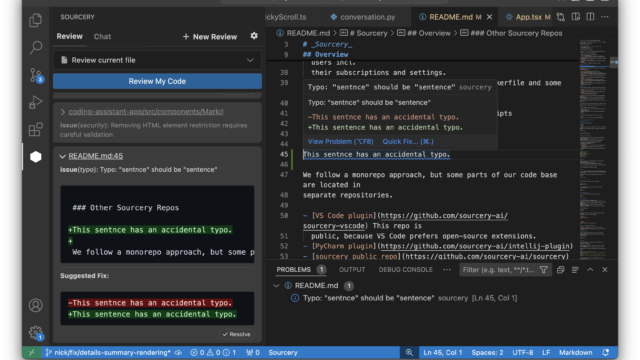Open the Review current file dropdown
640x360 pixels.
tap(157, 60)
